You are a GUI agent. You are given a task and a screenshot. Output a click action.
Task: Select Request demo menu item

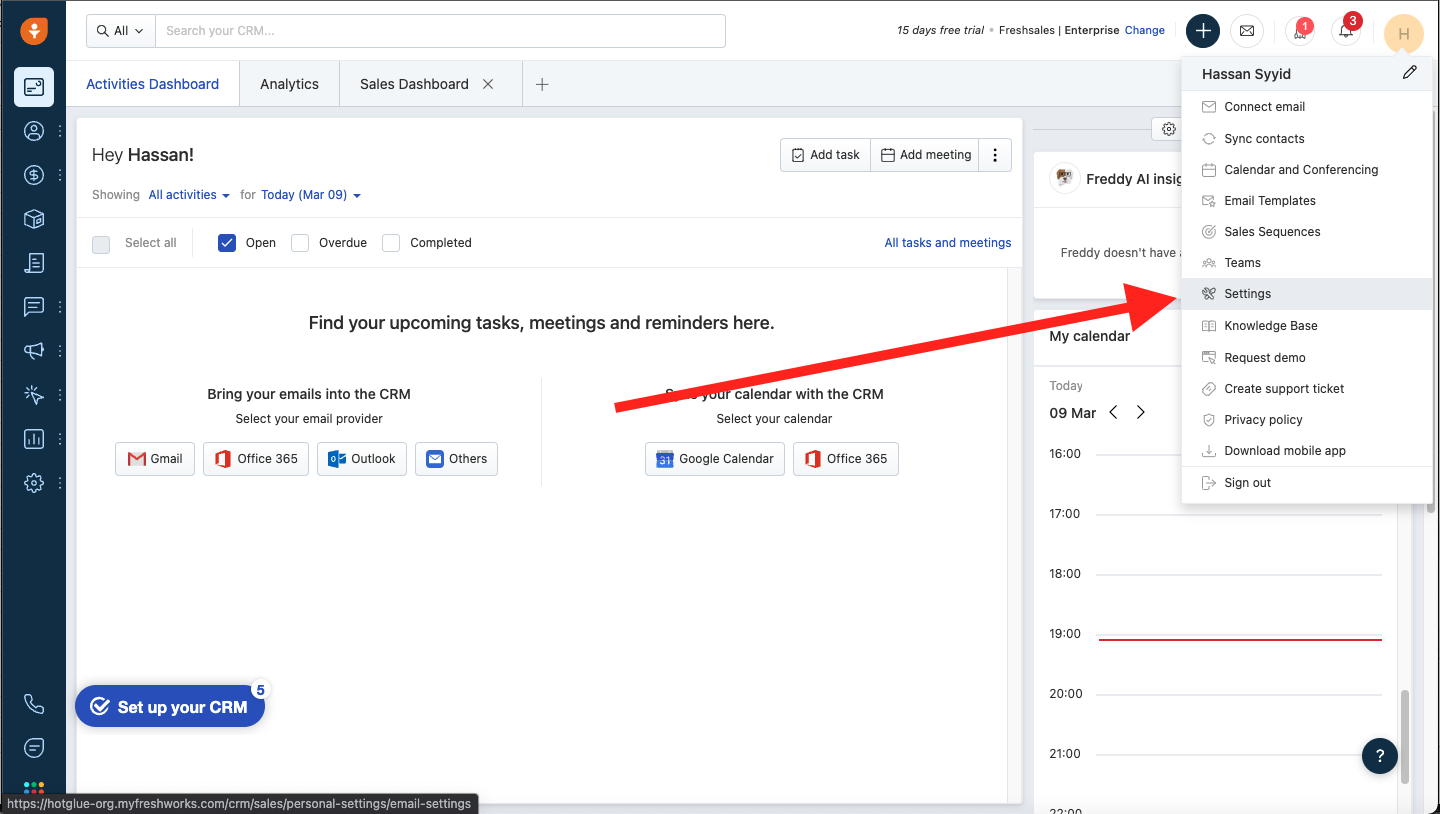tap(1307, 358)
